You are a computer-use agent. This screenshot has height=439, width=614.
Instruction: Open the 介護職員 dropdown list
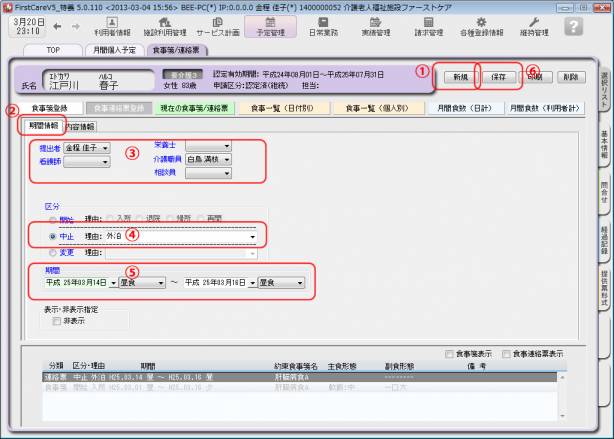click(x=227, y=159)
